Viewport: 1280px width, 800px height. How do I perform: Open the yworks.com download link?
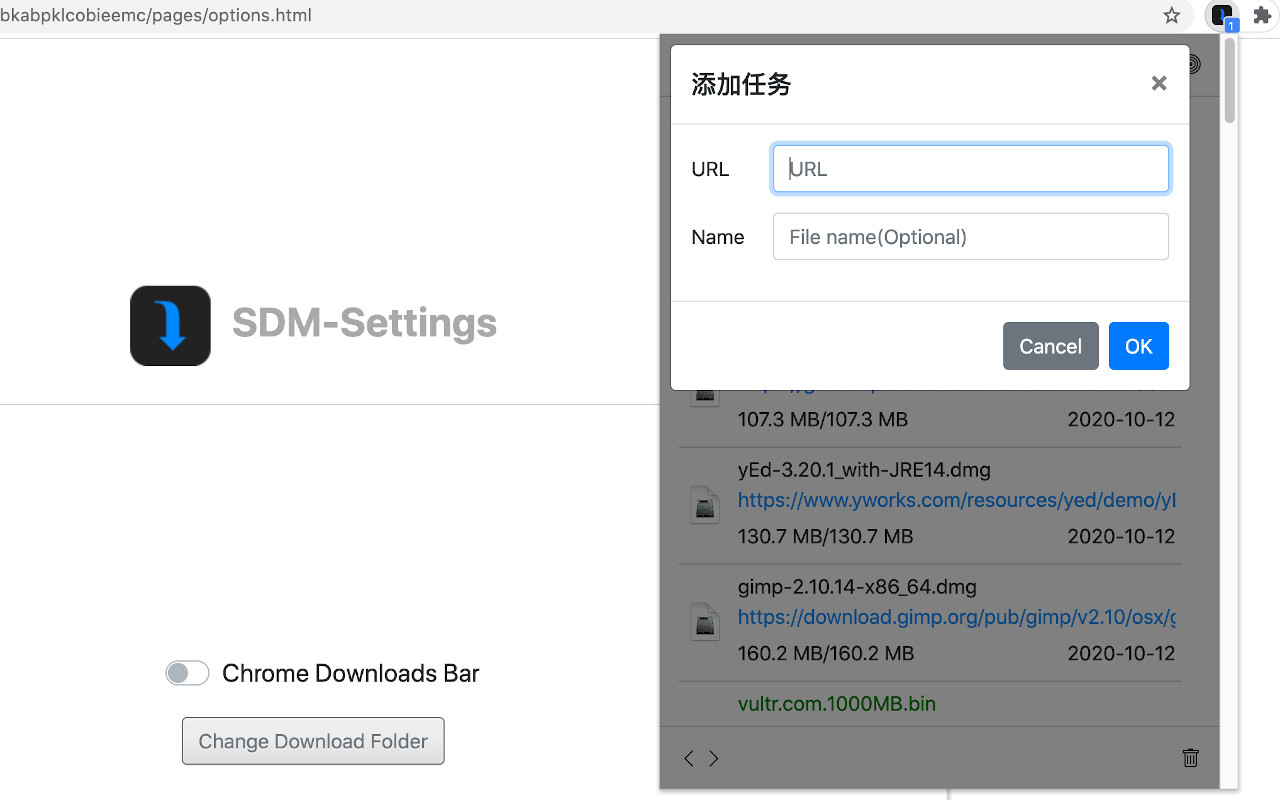coord(956,500)
